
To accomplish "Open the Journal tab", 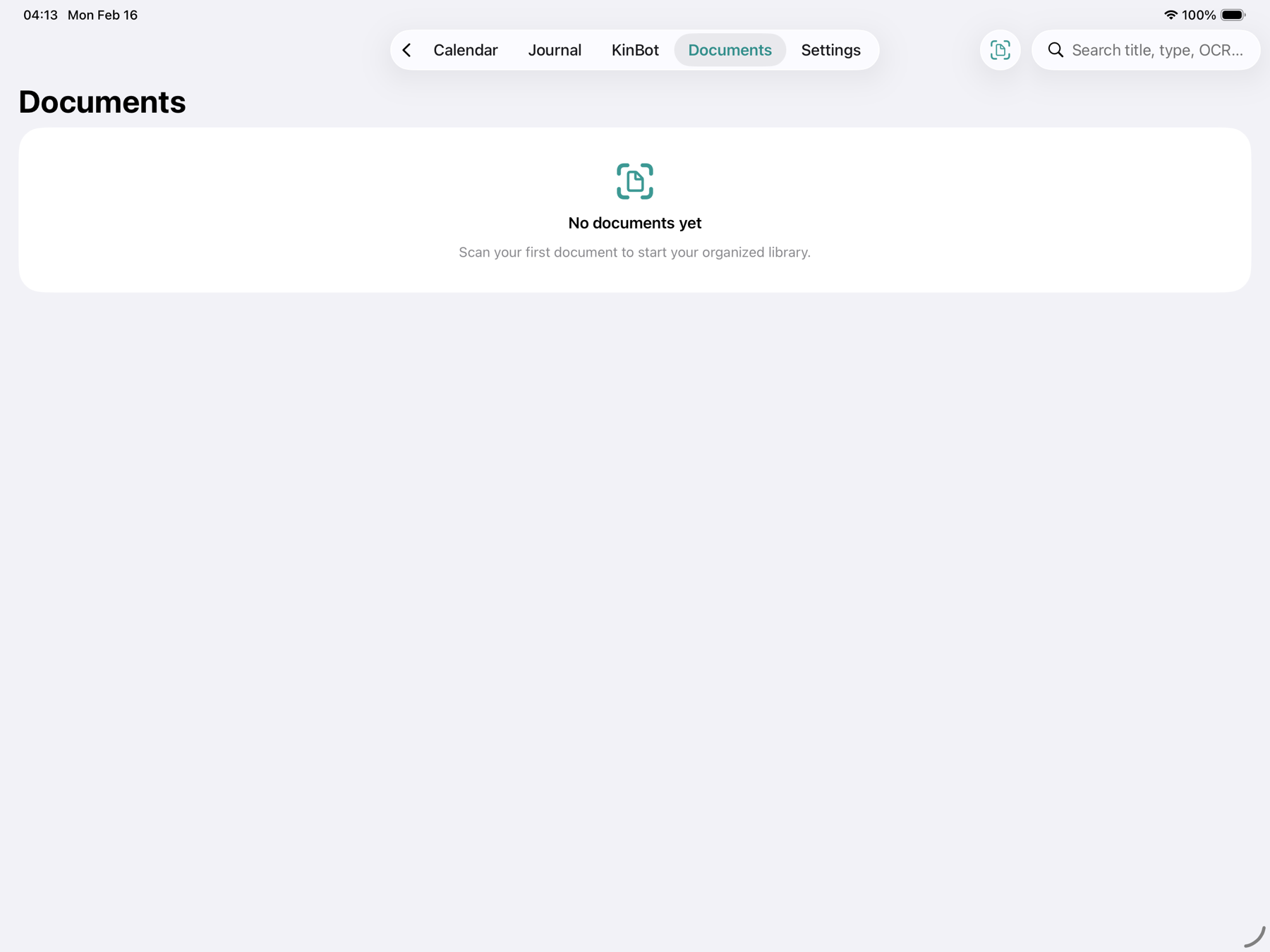I will 555,50.
